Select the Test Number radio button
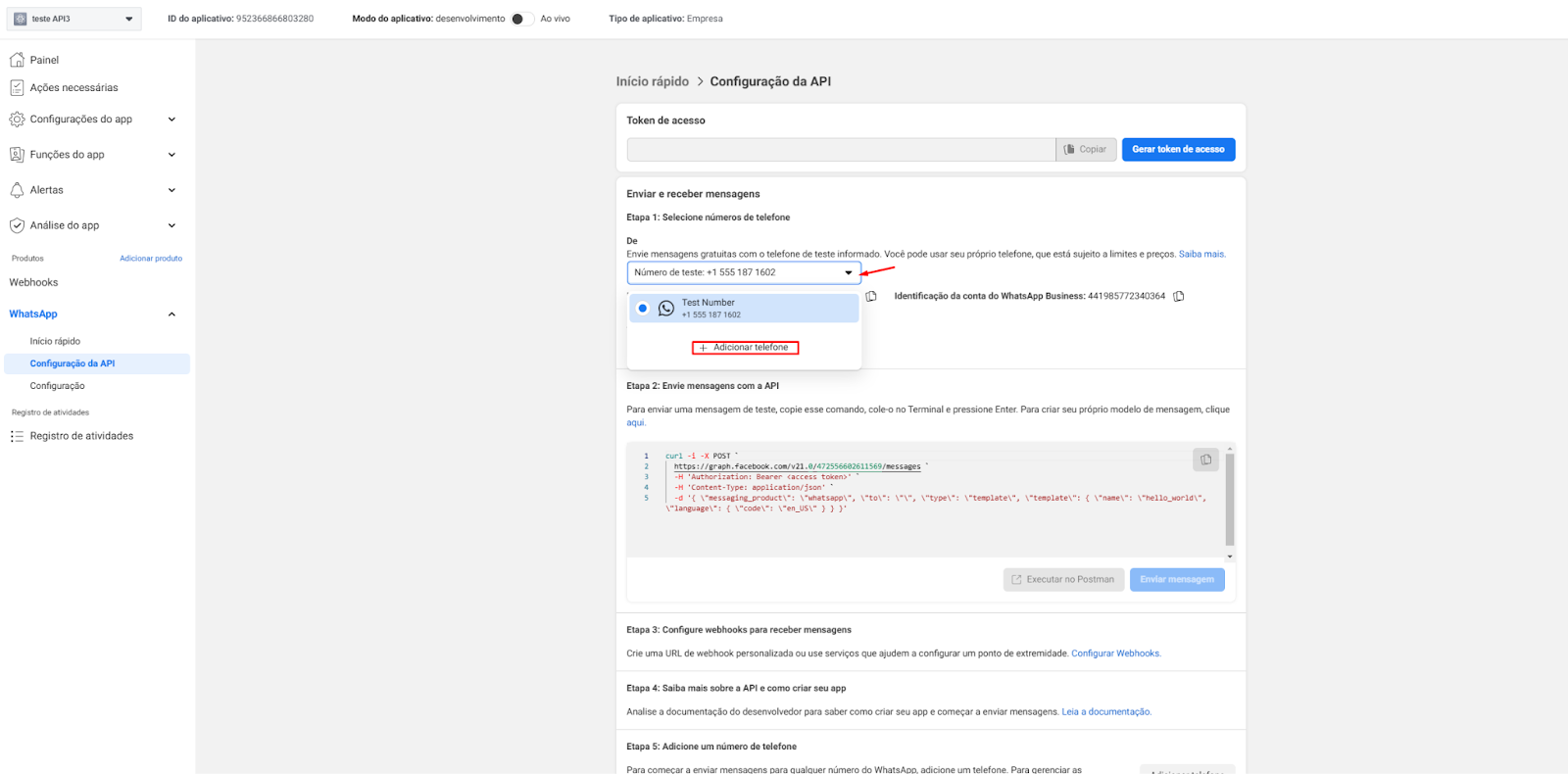1568x774 pixels. click(643, 309)
